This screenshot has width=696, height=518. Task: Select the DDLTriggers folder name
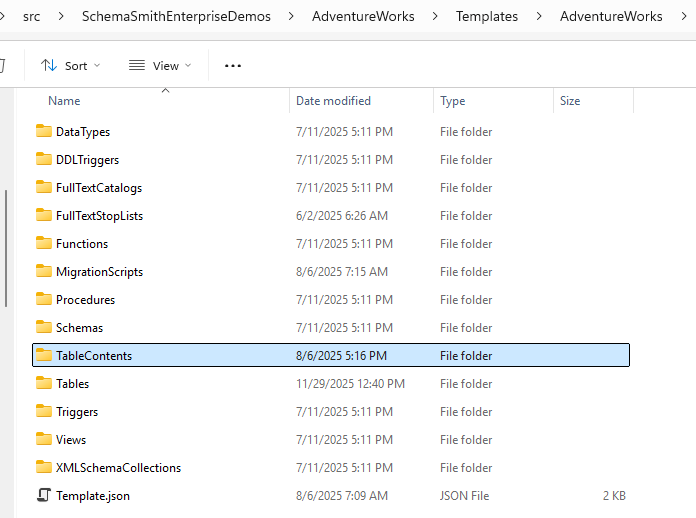pyautogui.click(x=87, y=160)
